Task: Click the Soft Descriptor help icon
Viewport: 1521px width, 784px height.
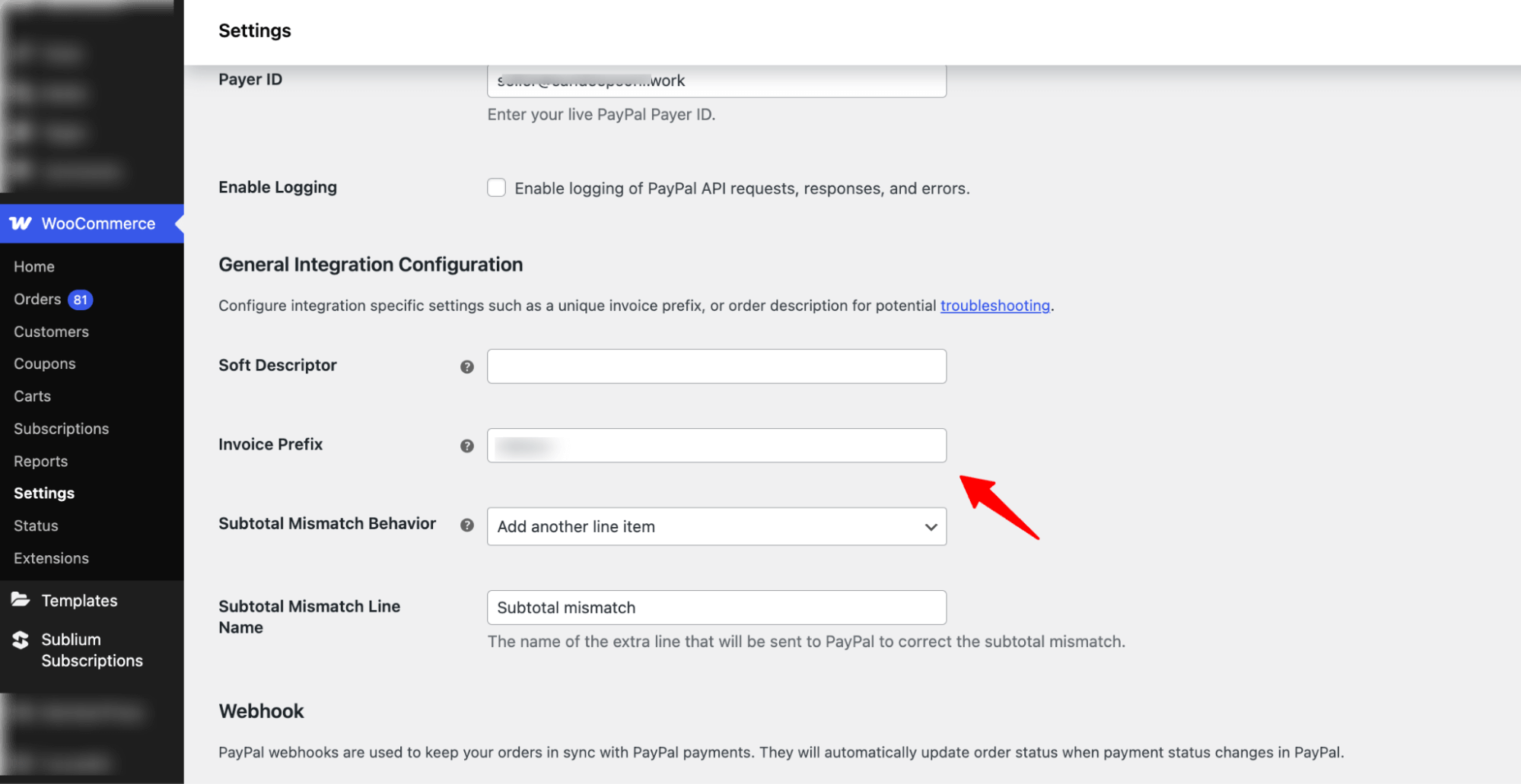Action: coord(467,367)
